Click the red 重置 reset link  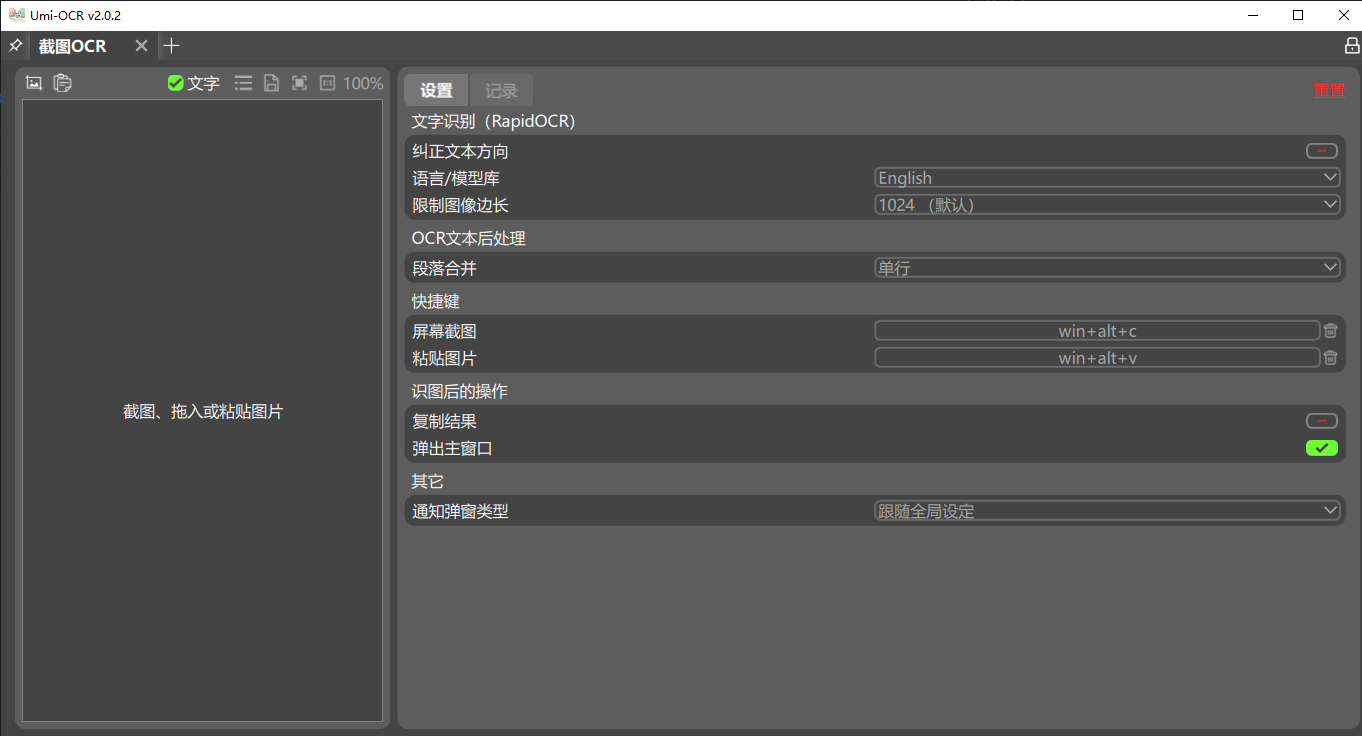pos(1329,91)
